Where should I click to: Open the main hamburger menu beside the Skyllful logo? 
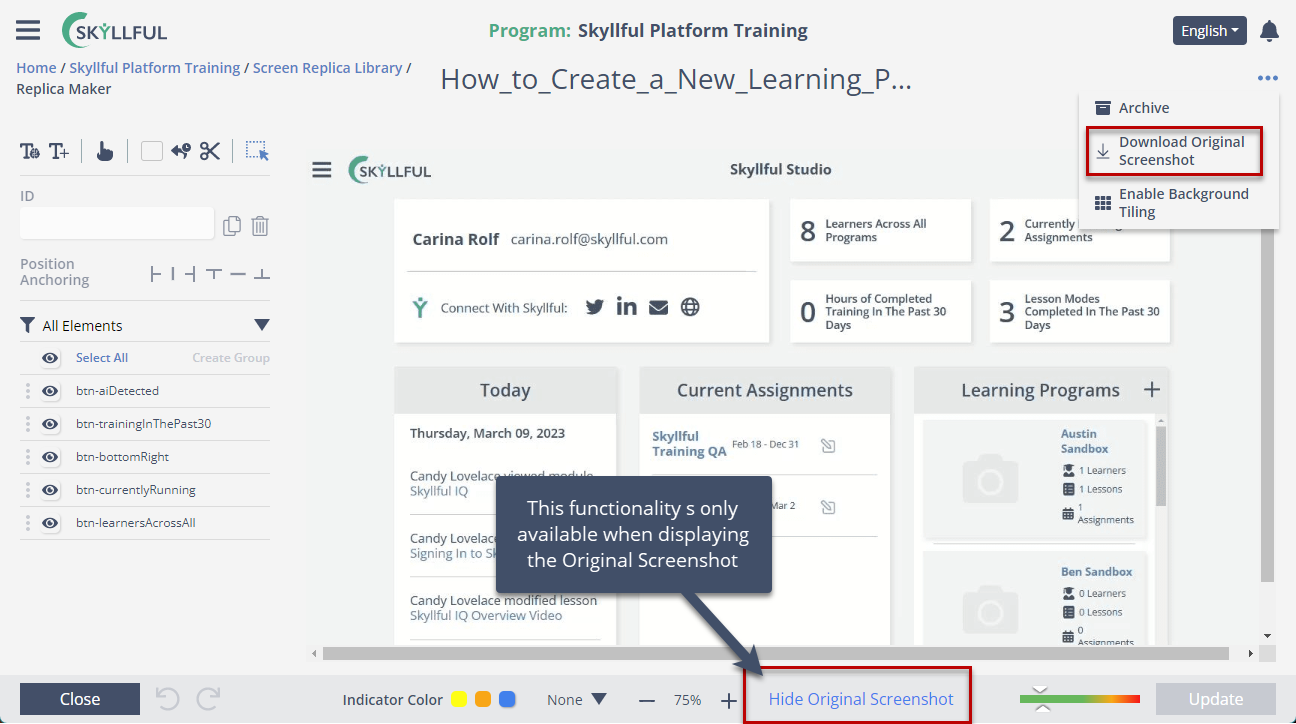(x=28, y=30)
